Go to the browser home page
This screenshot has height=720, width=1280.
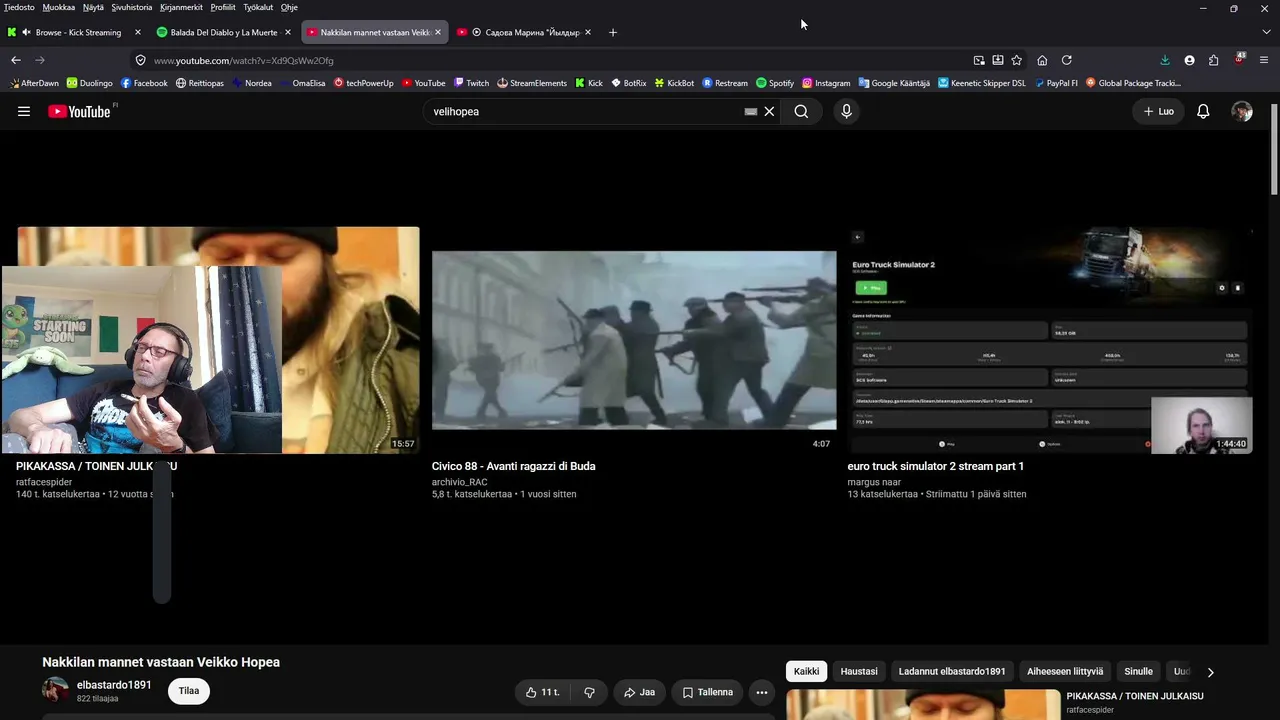pos(1042,60)
